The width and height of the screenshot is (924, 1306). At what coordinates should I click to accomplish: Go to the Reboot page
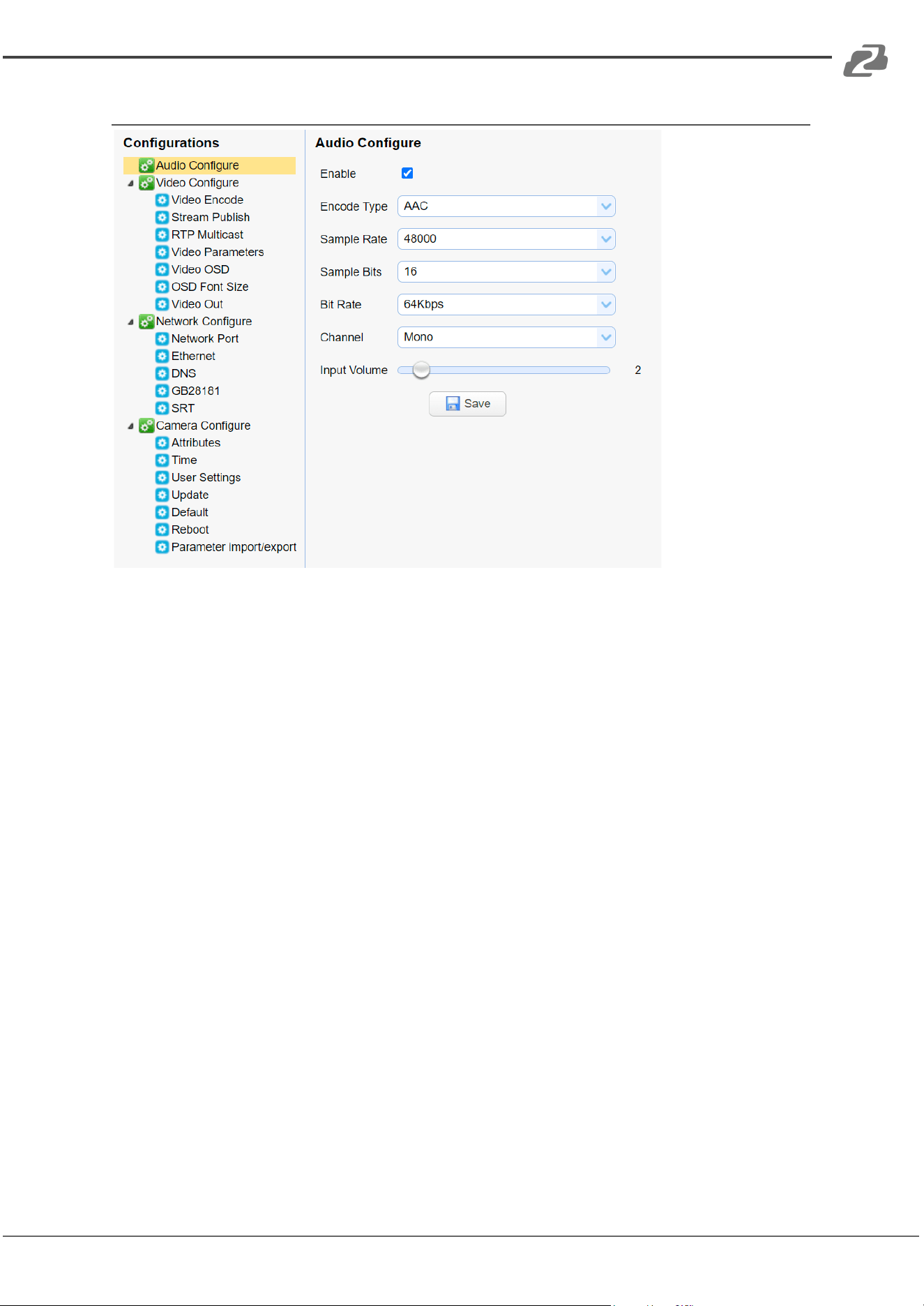click(190, 530)
